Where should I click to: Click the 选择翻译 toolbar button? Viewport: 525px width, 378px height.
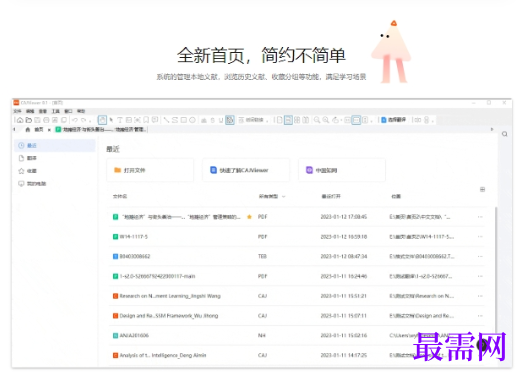click(x=394, y=120)
